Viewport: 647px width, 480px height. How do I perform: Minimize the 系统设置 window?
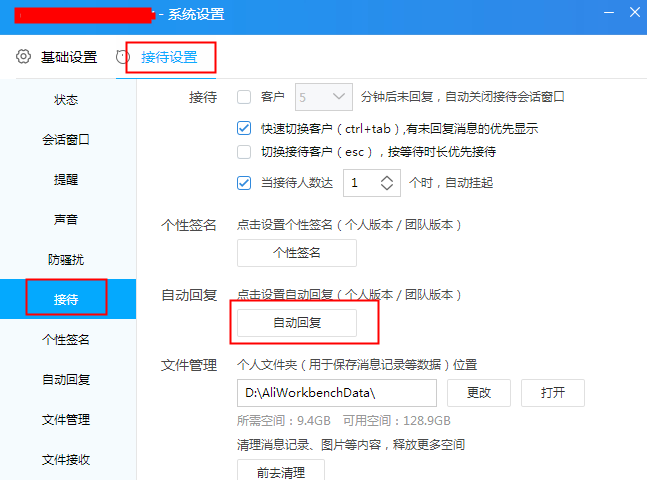click(609, 12)
